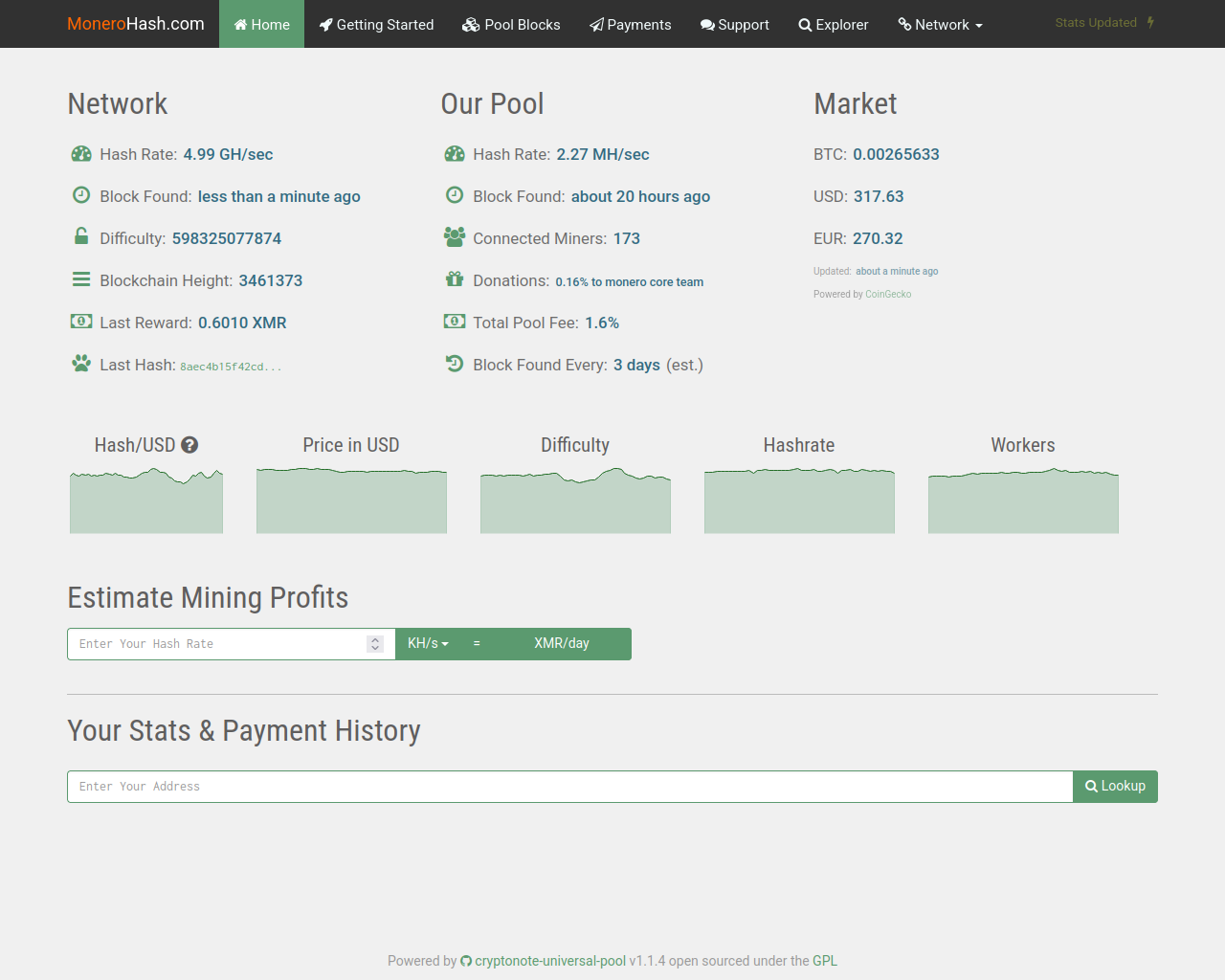Click the hash rate number spinner arrows

coord(375,644)
